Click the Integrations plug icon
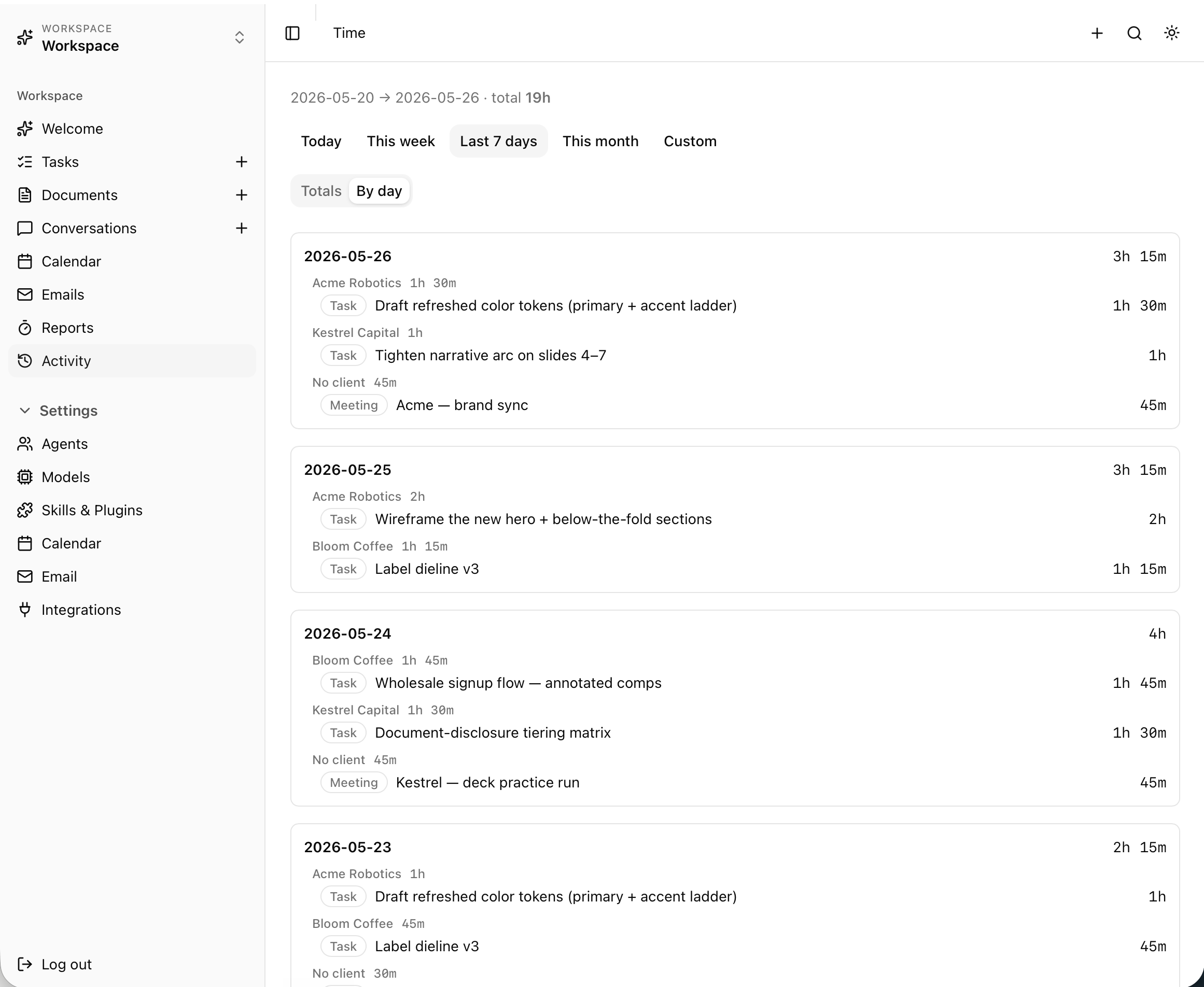Image resolution: width=1204 pixels, height=987 pixels. point(25,610)
